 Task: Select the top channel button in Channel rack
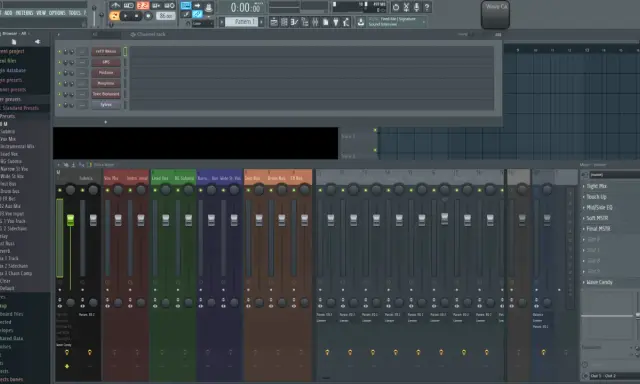click(x=106, y=51)
